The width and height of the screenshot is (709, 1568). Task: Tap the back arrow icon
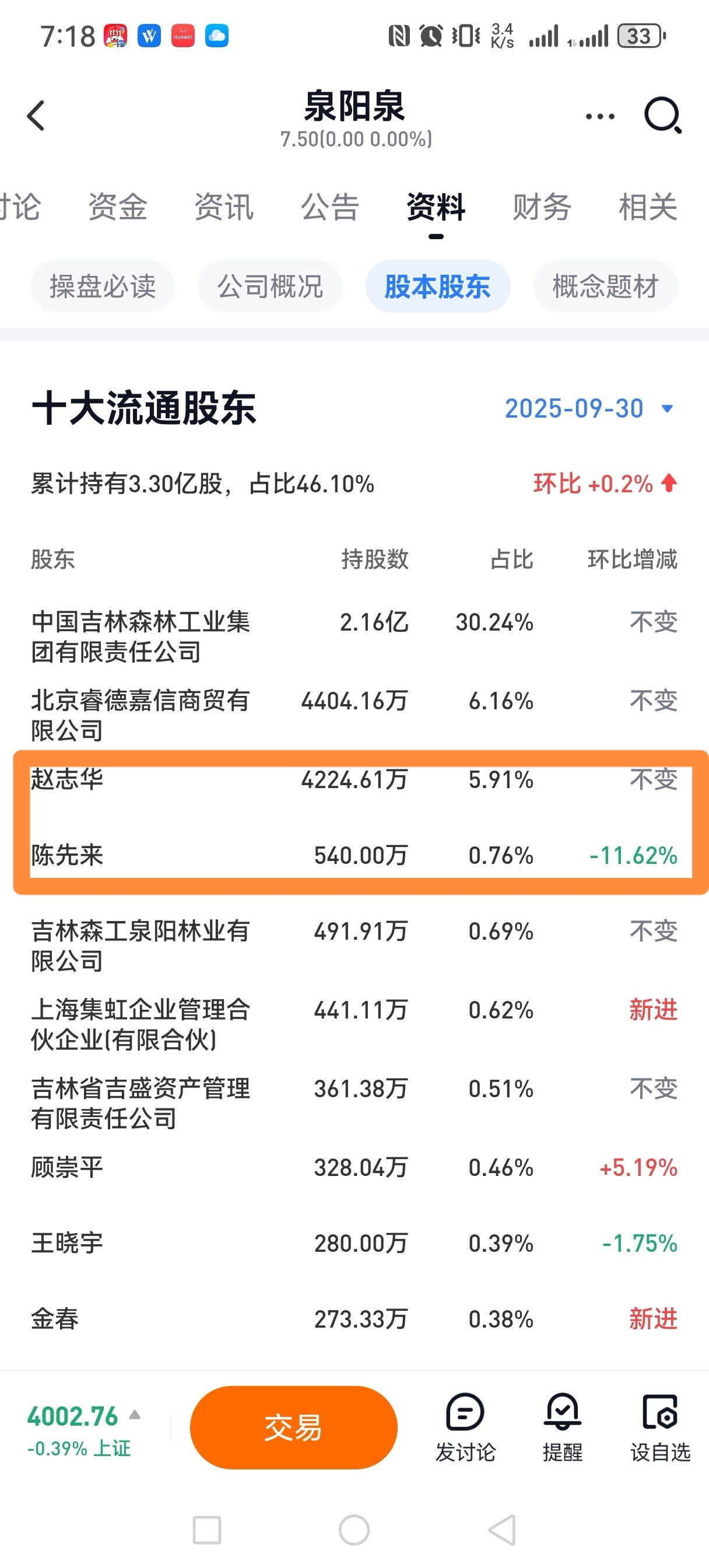[36, 116]
